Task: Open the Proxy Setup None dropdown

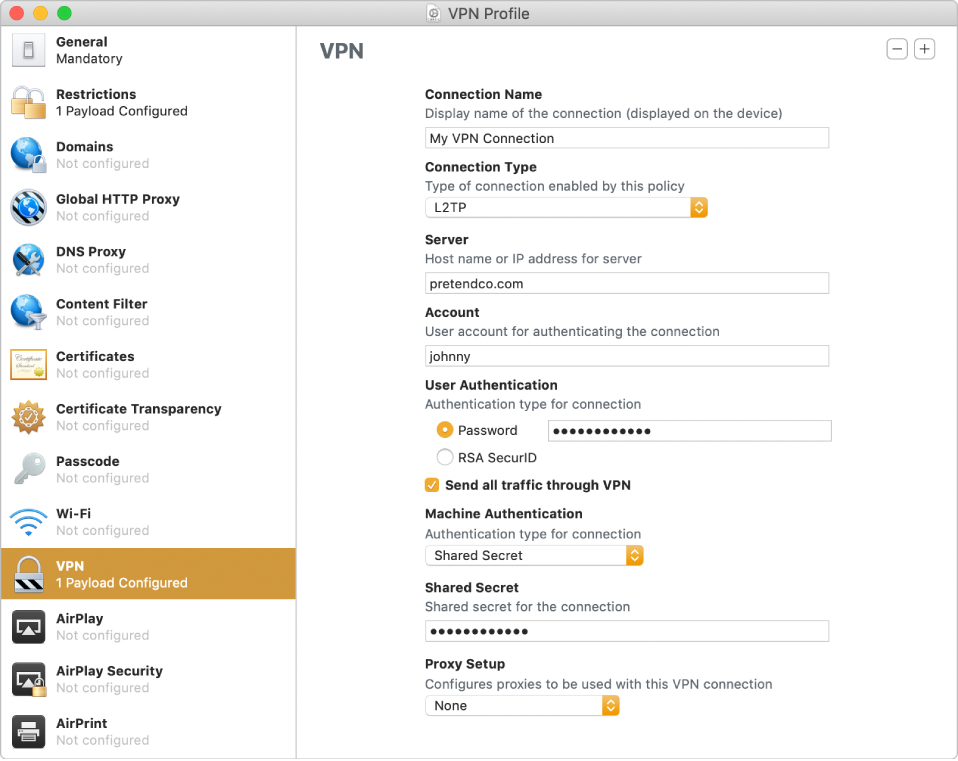Action: tap(522, 706)
